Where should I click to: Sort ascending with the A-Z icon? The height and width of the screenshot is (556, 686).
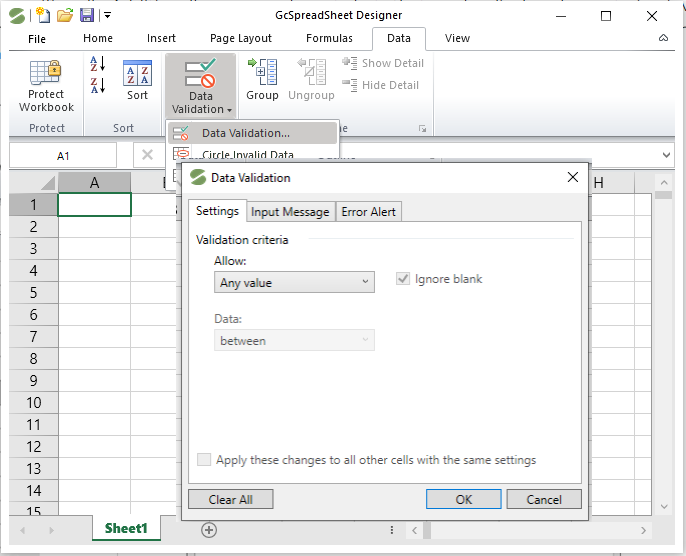pyautogui.click(x=97, y=64)
